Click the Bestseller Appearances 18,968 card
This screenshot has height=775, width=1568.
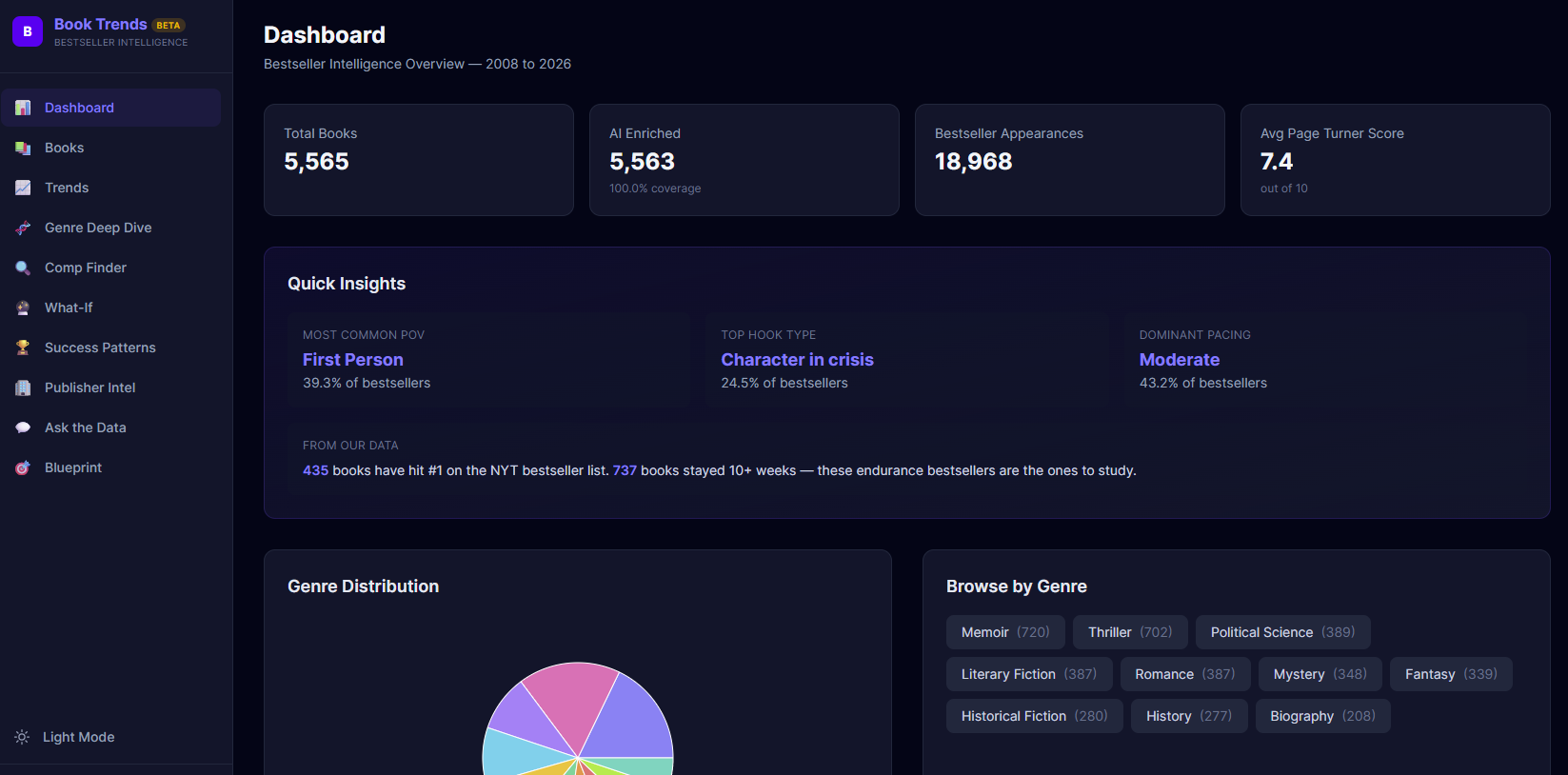point(1070,160)
